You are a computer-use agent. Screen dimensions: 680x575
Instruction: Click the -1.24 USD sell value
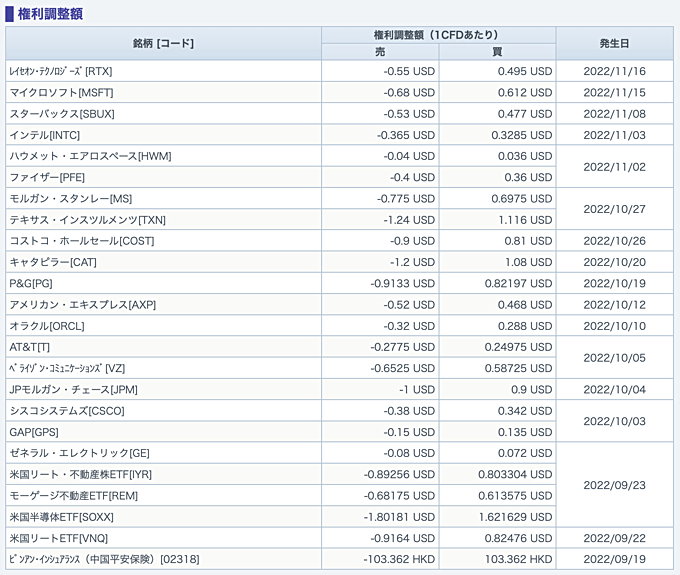click(x=409, y=220)
